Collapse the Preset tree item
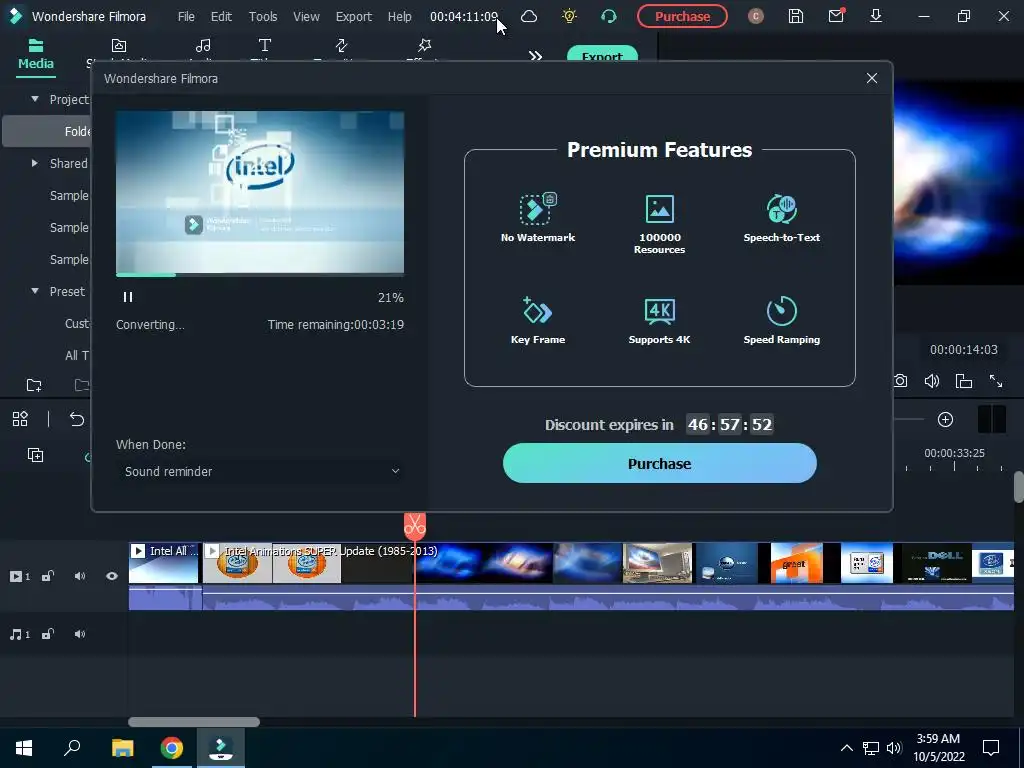 [x=35, y=291]
